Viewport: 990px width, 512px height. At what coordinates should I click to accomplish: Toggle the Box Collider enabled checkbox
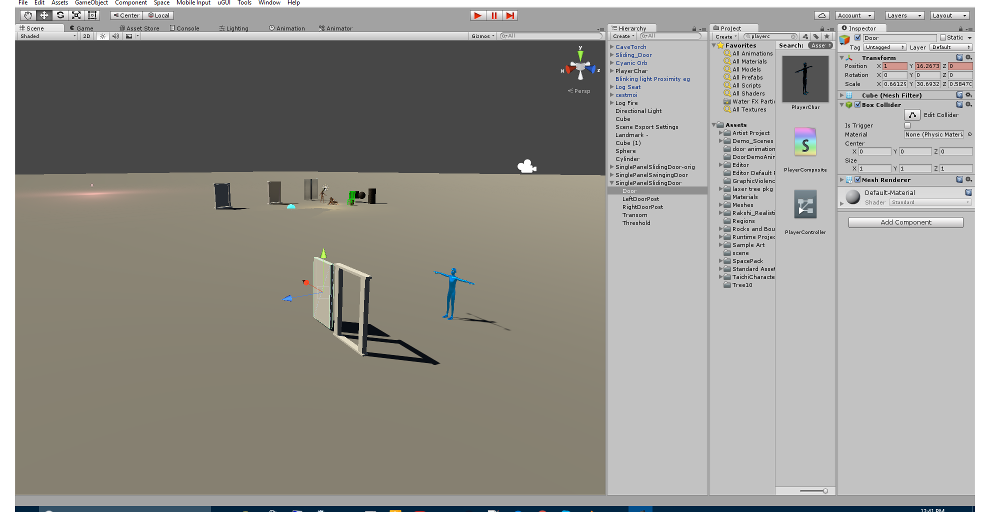857,105
